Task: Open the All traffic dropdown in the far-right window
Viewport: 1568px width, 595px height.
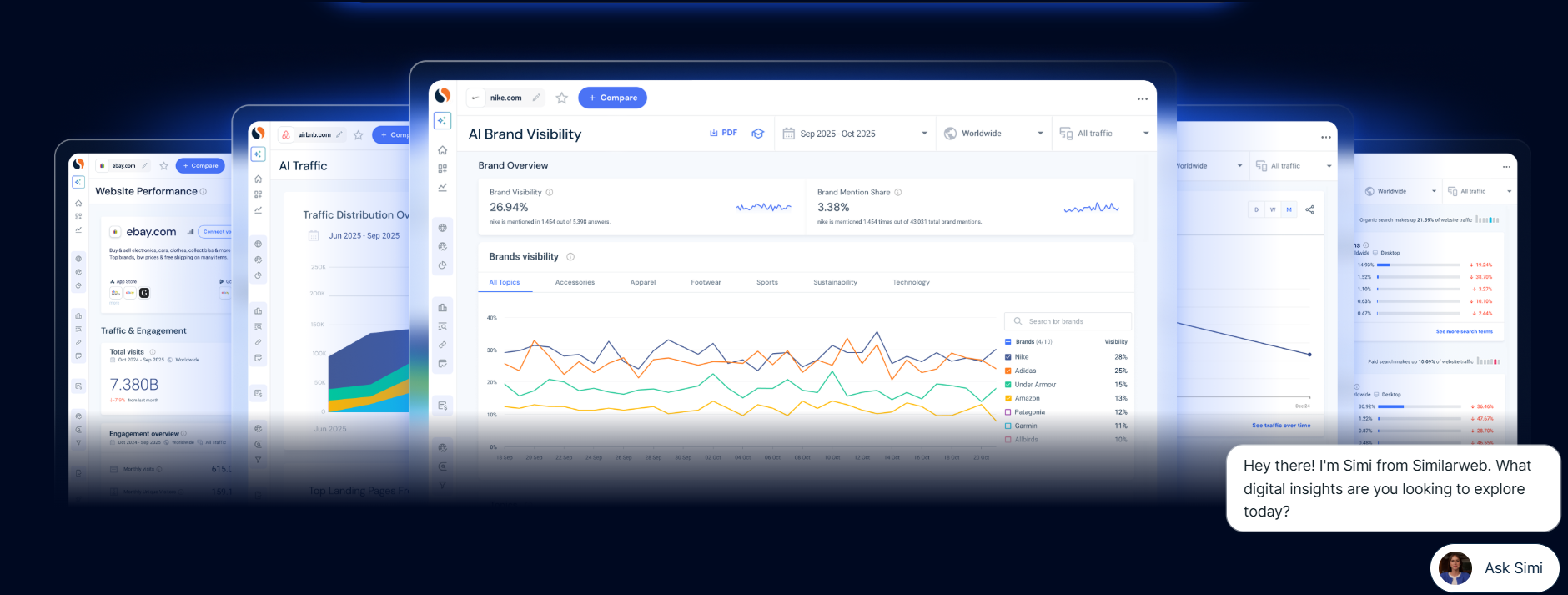Action: (x=1480, y=191)
